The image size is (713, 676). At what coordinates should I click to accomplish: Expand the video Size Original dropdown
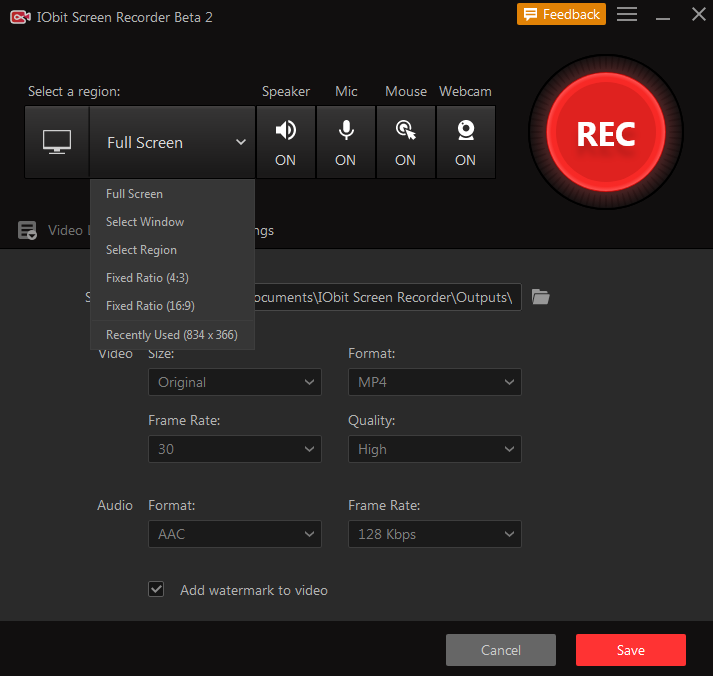235,382
